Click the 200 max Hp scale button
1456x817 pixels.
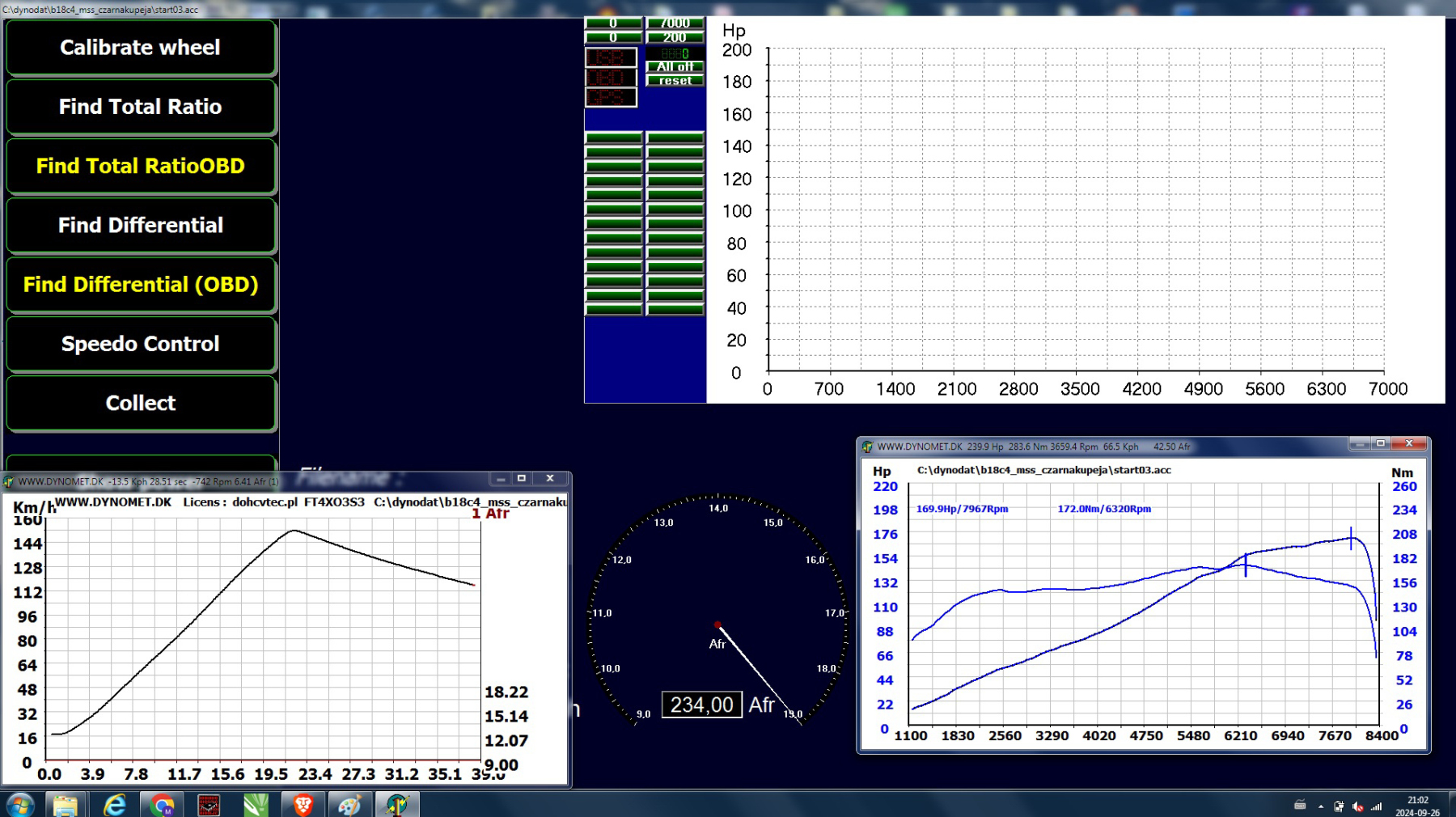point(675,38)
